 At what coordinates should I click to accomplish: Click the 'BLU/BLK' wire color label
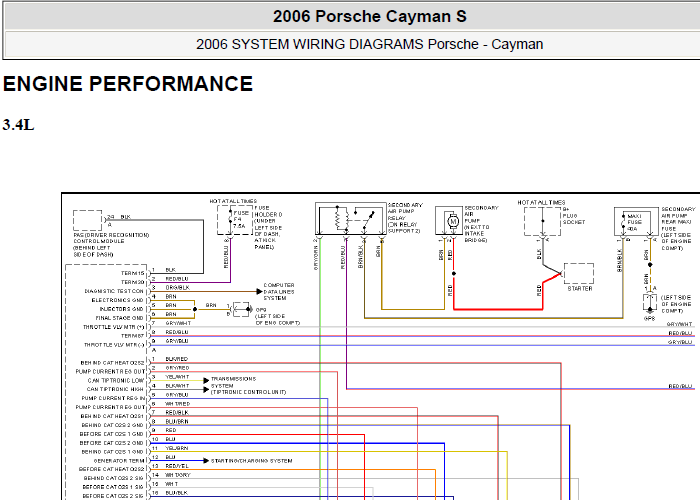[x=176, y=493]
